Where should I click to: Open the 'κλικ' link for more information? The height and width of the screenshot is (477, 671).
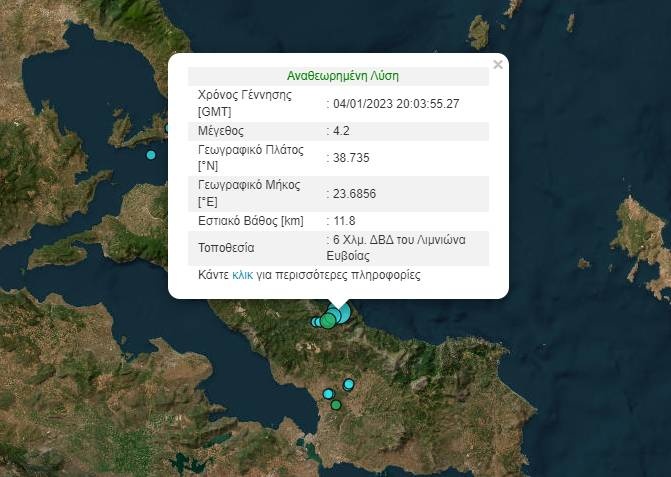(x=242, y=274)
